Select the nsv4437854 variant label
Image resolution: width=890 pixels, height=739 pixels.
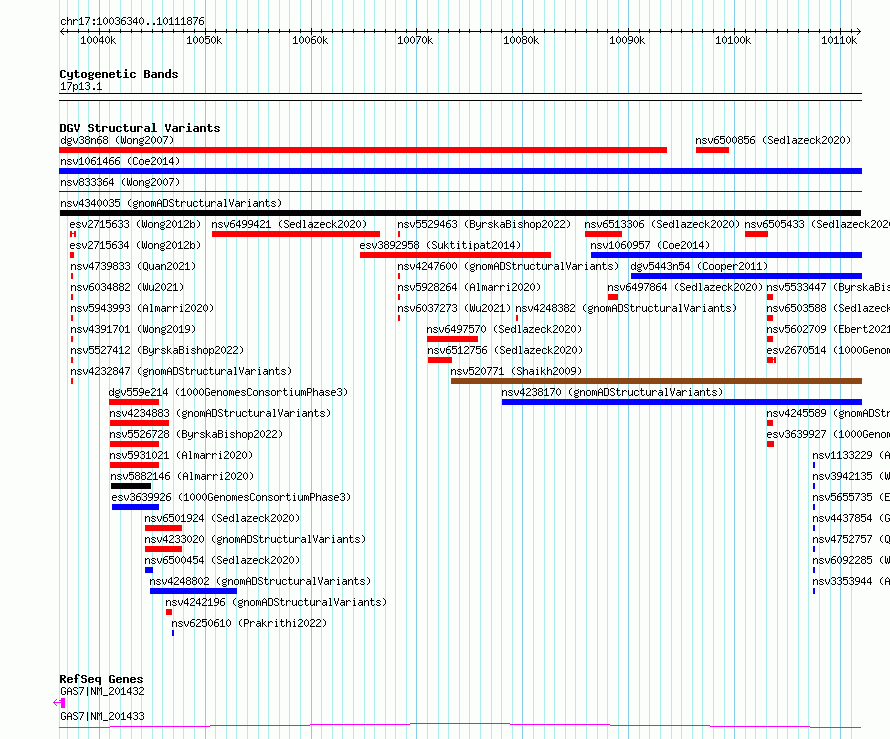(x=851, y=518)
